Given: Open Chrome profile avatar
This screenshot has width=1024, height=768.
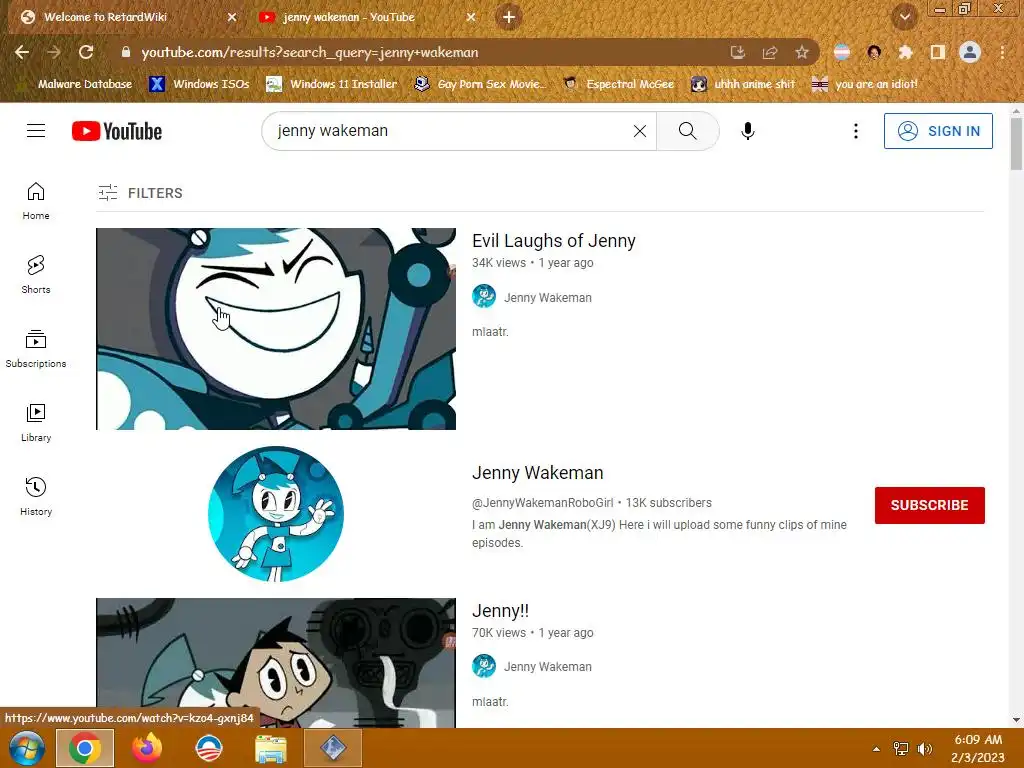Looking at the screenshot, I should [970, 52].
